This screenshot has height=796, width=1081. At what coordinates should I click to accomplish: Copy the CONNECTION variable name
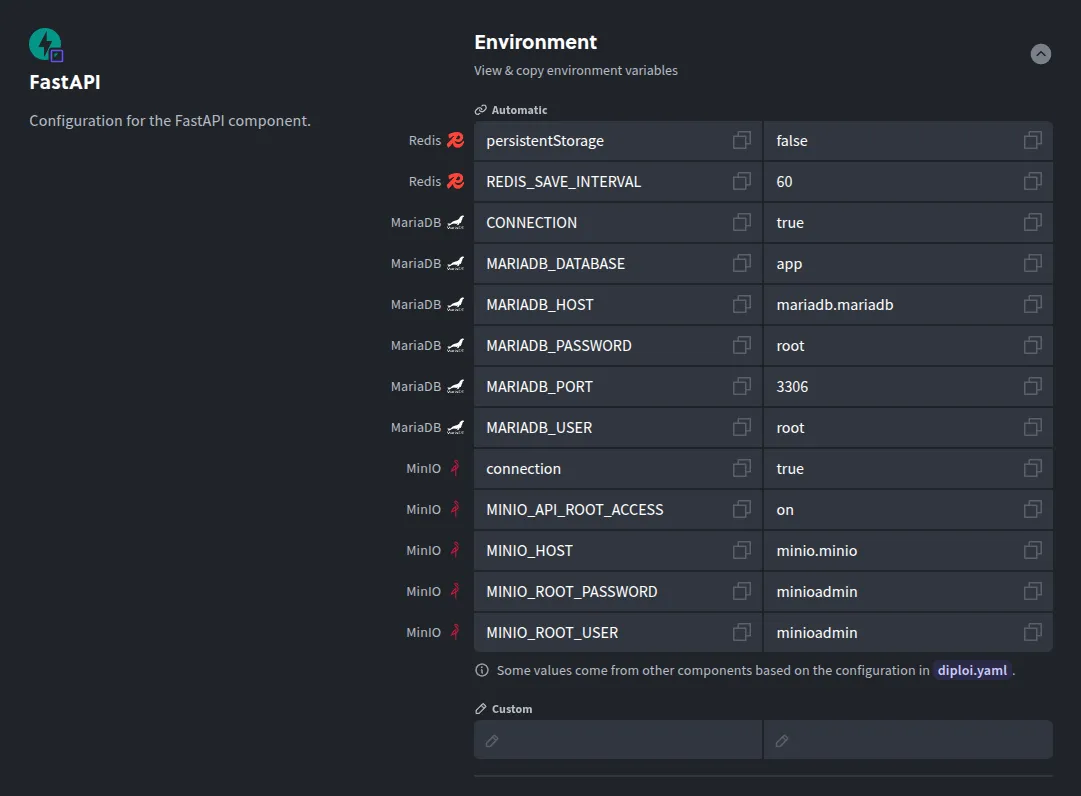(741, 222)
